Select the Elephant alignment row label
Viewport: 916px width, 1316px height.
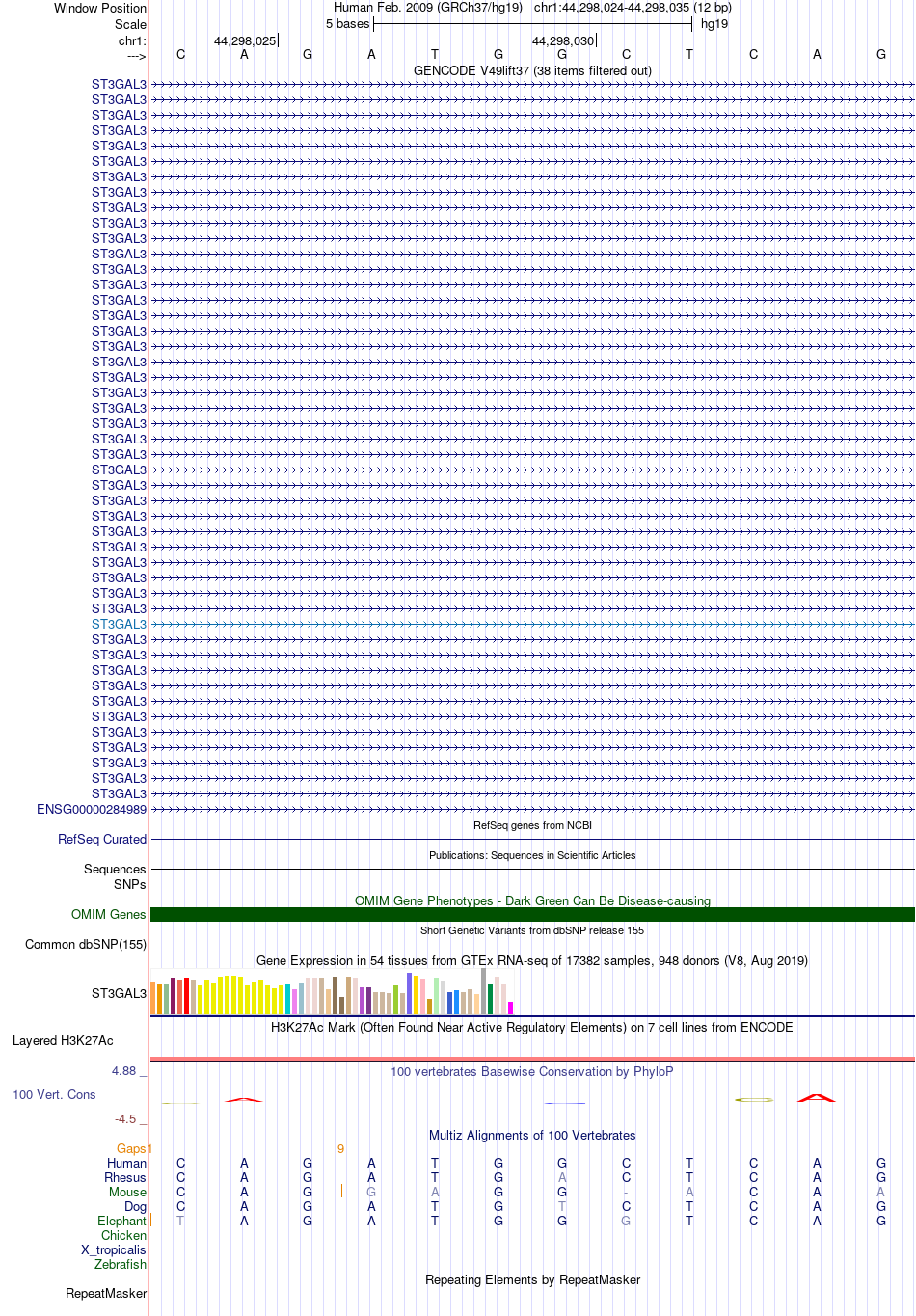[x=121, y=1221]
